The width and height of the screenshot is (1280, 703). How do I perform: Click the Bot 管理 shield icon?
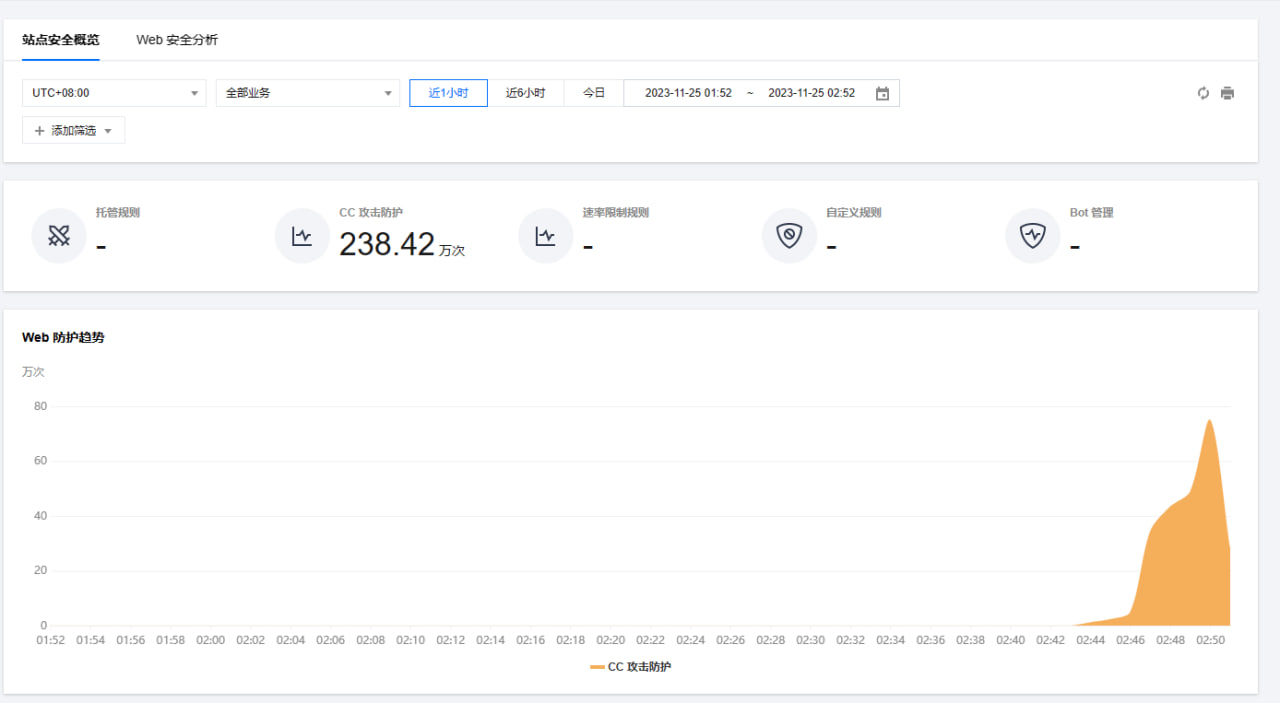pos(1032,236)
